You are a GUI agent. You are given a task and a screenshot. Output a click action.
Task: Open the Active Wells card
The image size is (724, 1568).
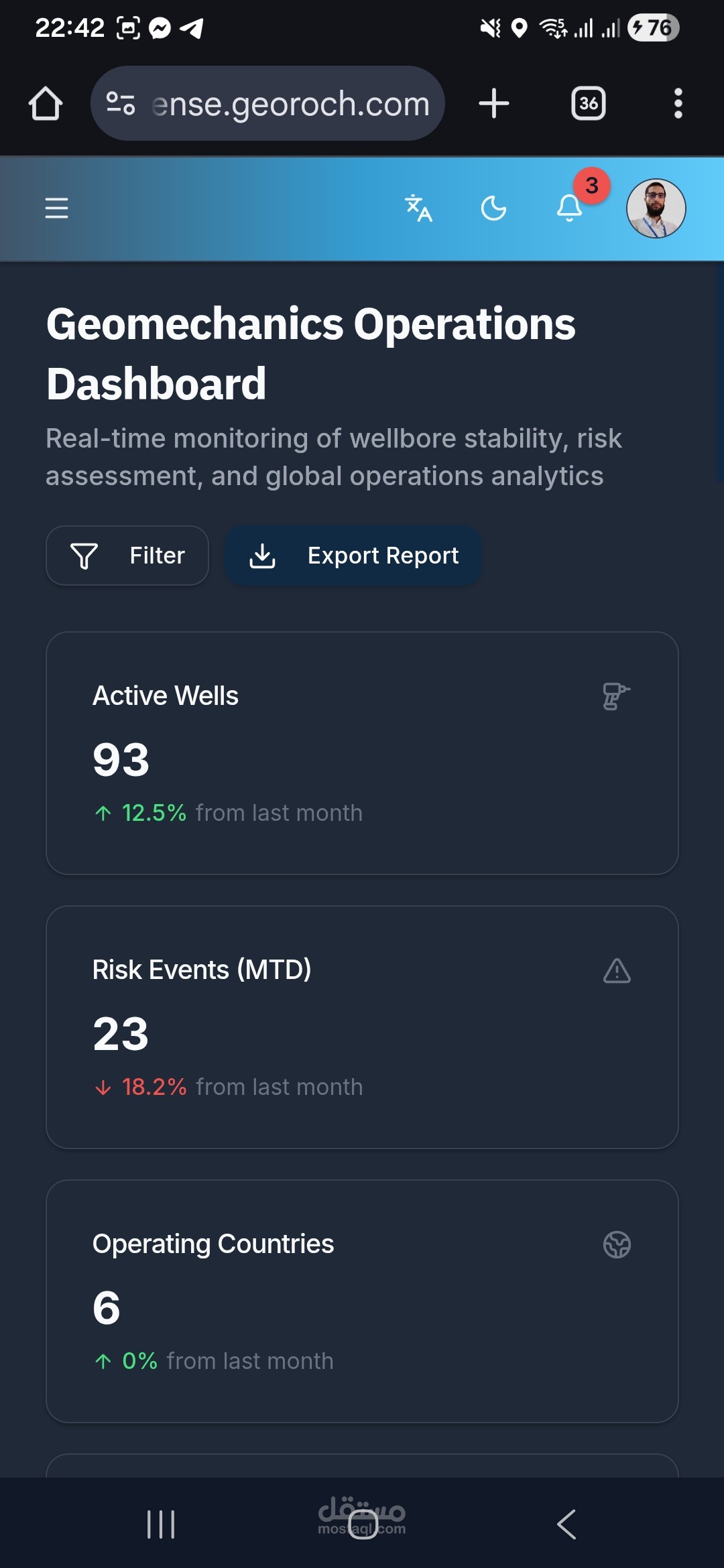[362, 753]
